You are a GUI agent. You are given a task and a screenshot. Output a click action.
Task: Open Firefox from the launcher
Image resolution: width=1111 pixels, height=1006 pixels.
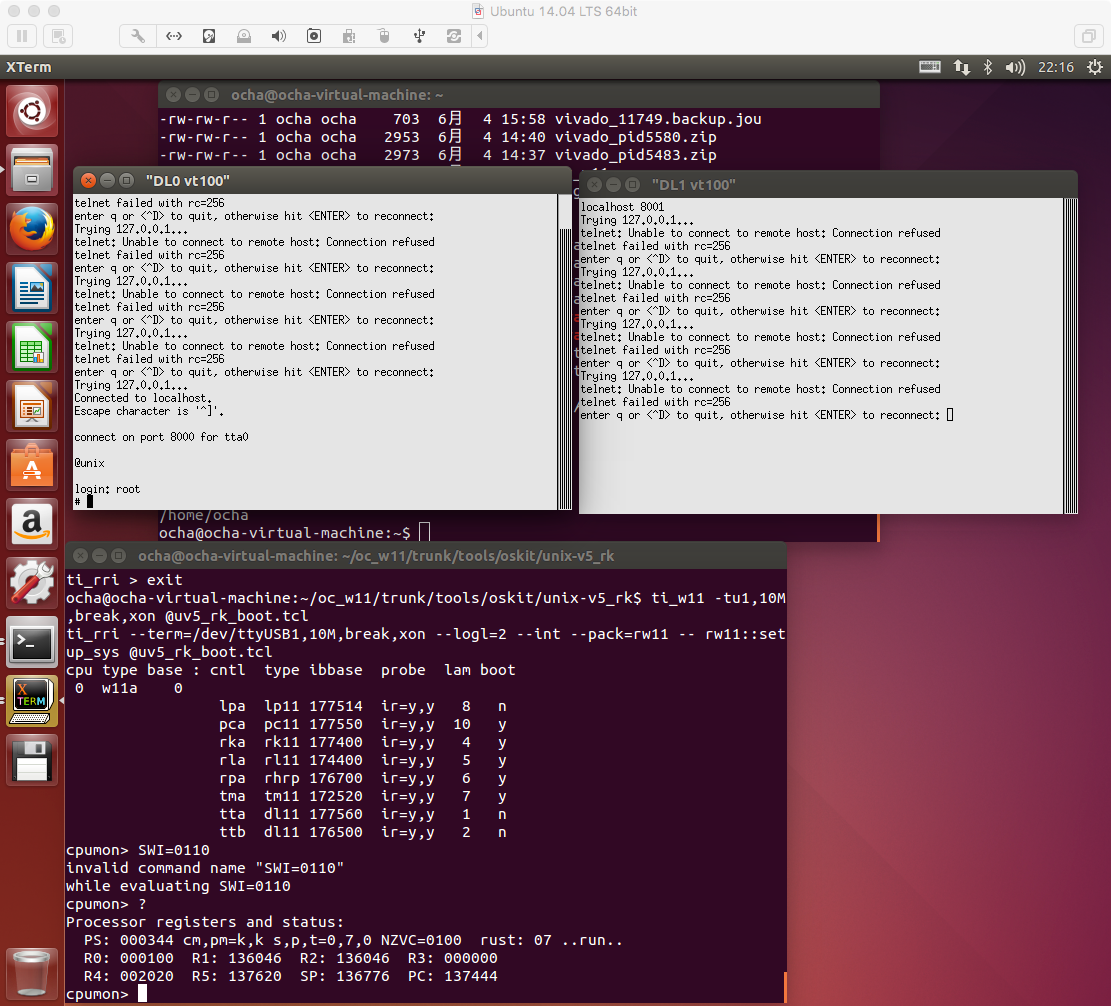coord(31,228)
